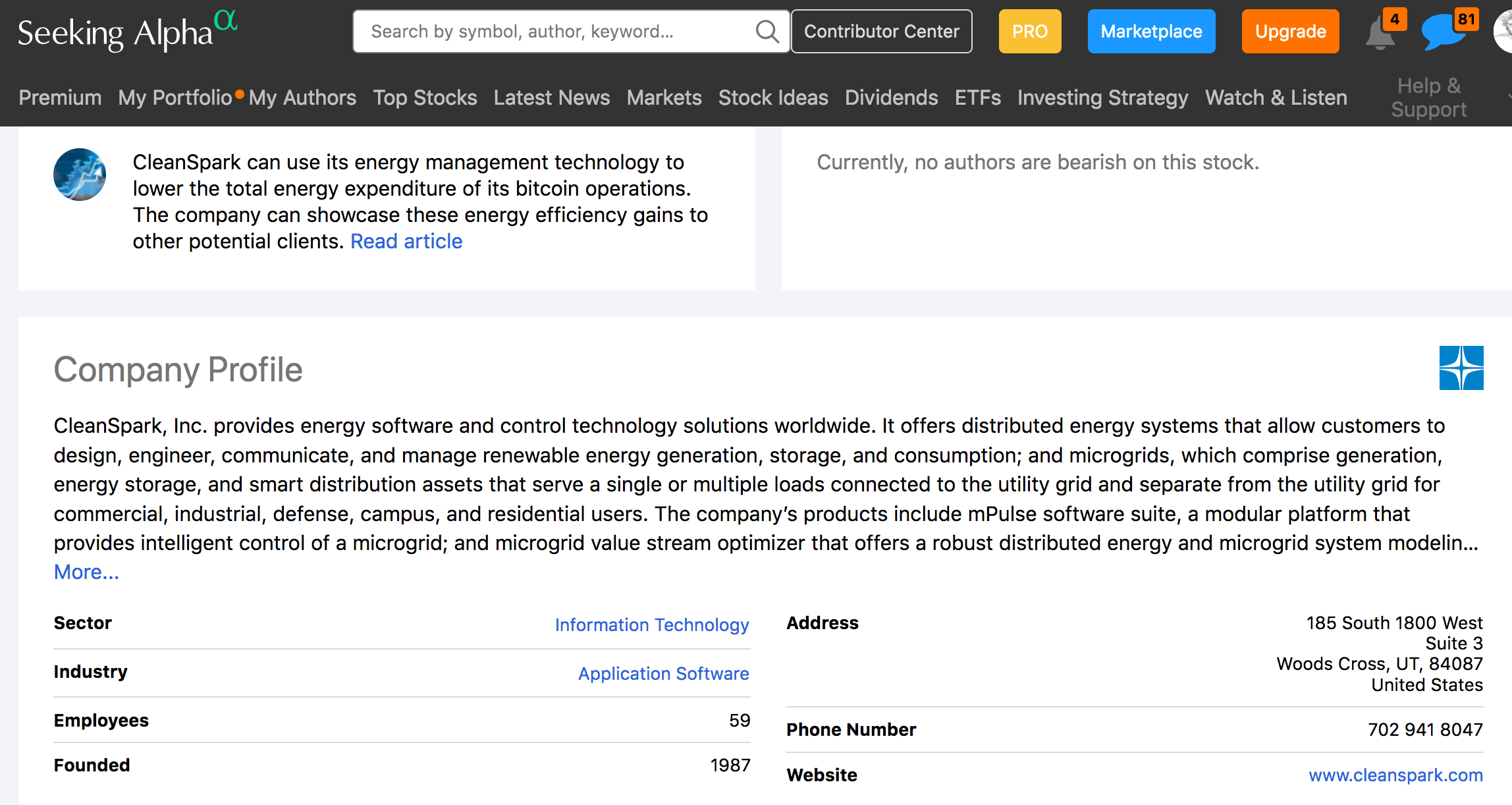Click address line Woods Cross, UT, 84087
The height and width of the screenshot is (805, 1512).
(1380, 663)
